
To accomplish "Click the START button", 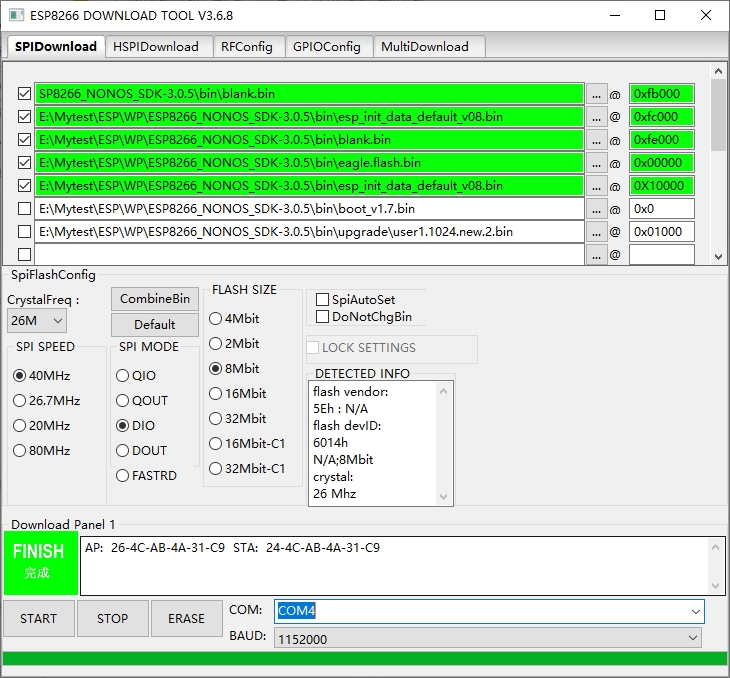I will (x=39, y=618).
